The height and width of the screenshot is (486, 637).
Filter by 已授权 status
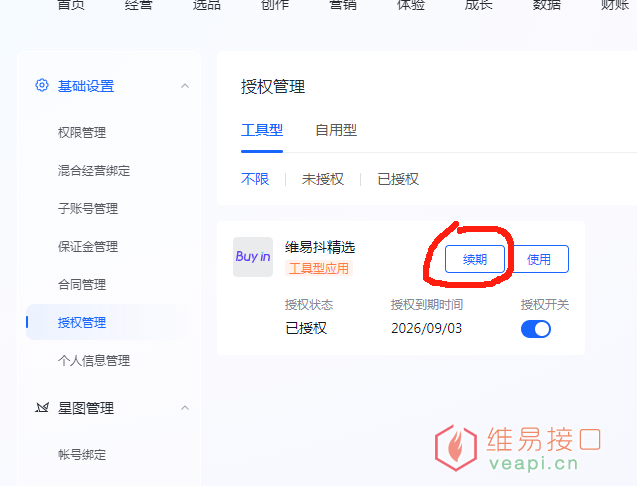pyautogui.click(x=398, y=179)
